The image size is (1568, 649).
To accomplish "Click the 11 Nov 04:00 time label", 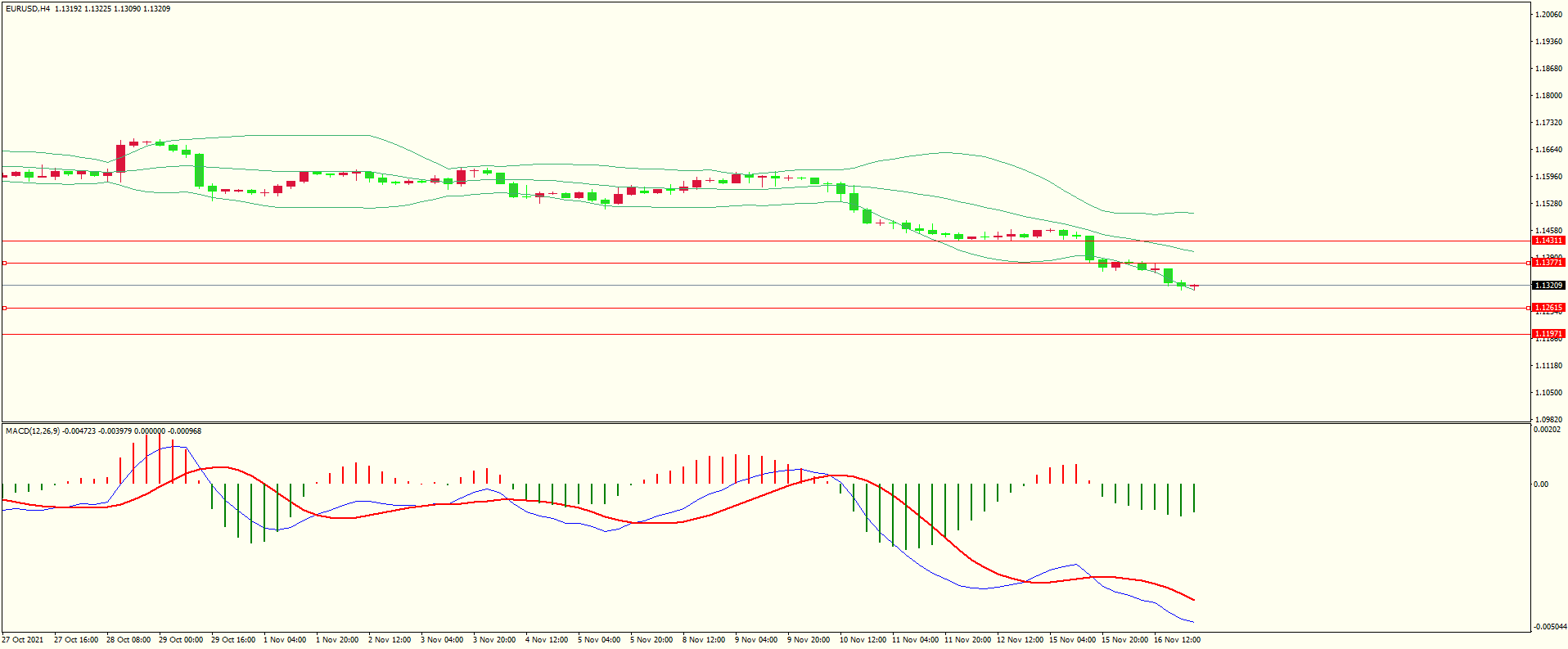I will click(915, 640).
